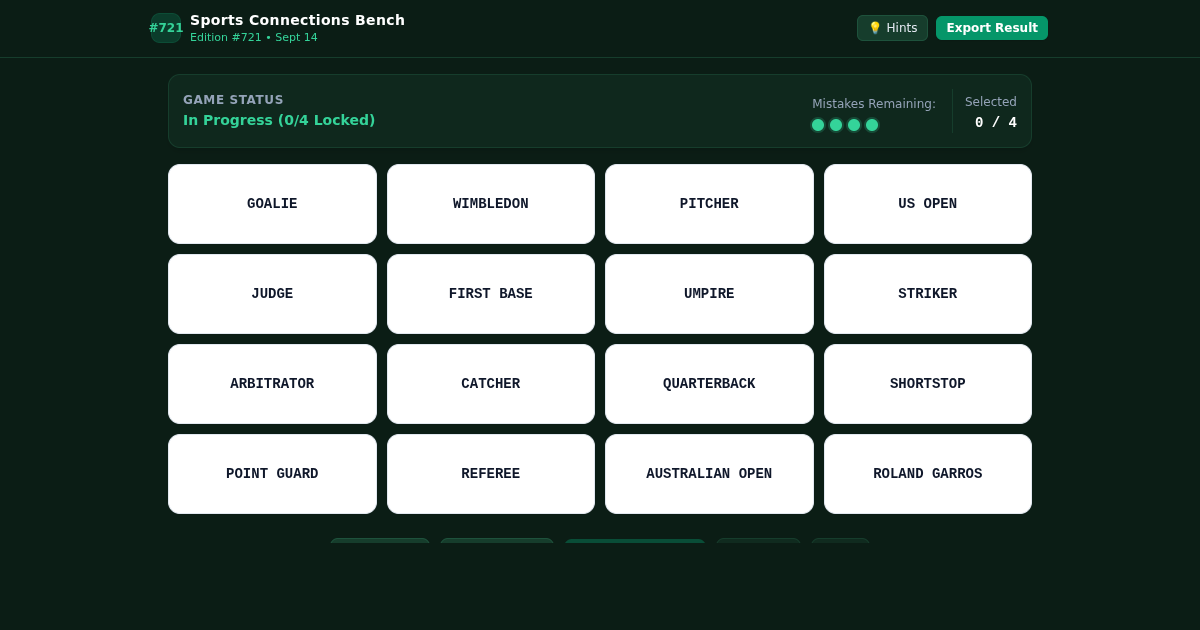Viewport: 1200px width, 630px height.
Task: Select the WIMBLEDON tile
Action: (491, 204)
